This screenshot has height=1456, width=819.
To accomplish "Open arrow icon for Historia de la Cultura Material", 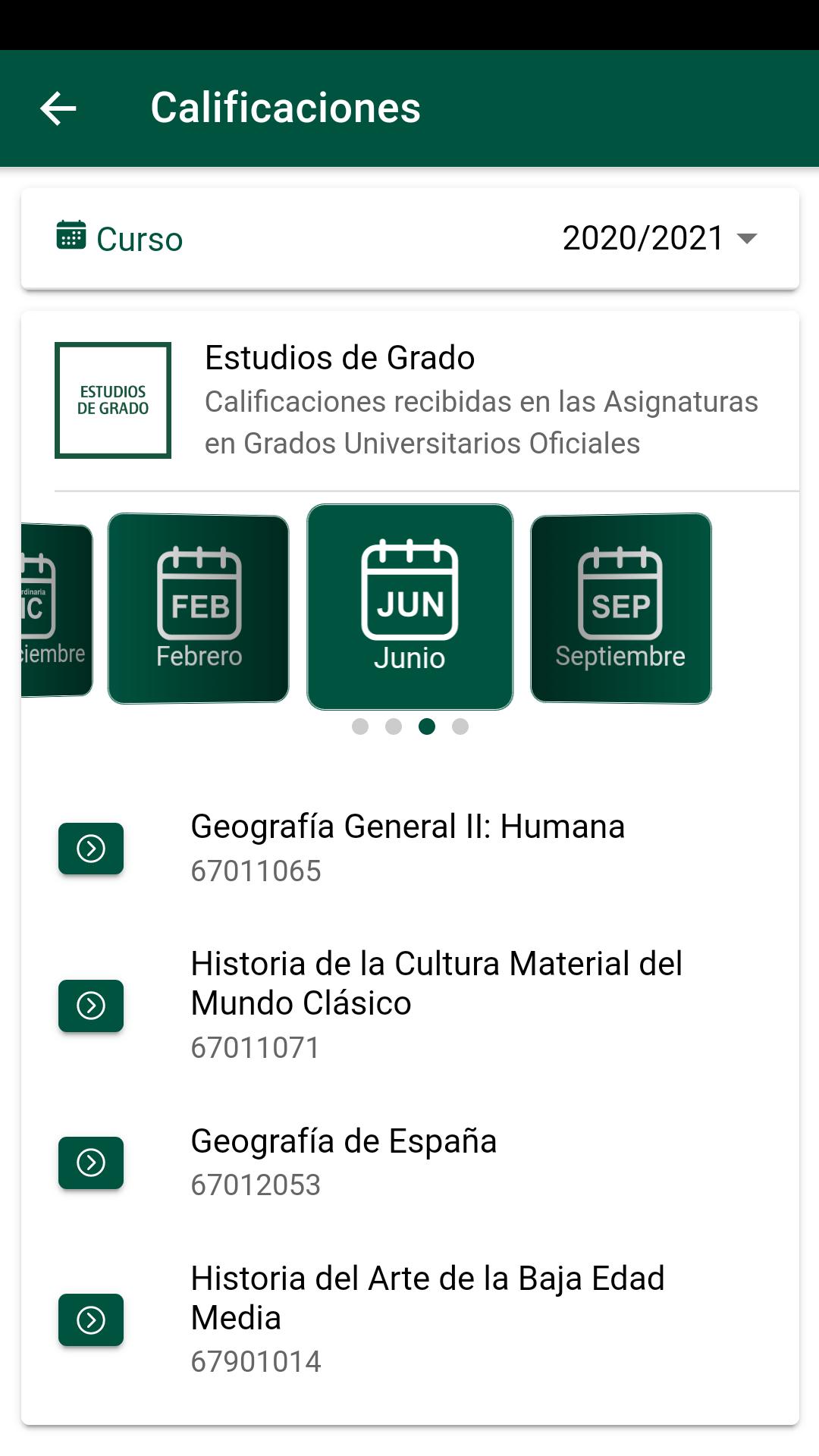I will [91, 1006].
